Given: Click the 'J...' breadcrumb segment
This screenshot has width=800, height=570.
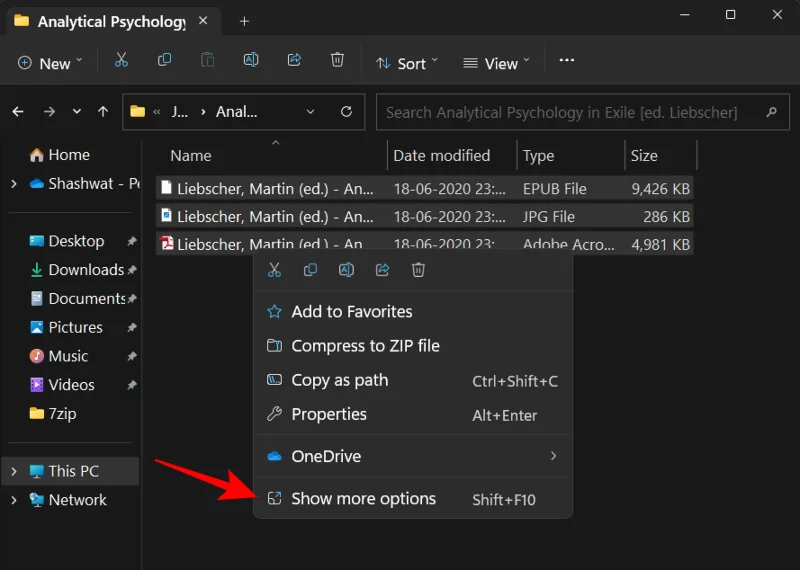Looking at the screenshot, I should [x=179, y=112].
